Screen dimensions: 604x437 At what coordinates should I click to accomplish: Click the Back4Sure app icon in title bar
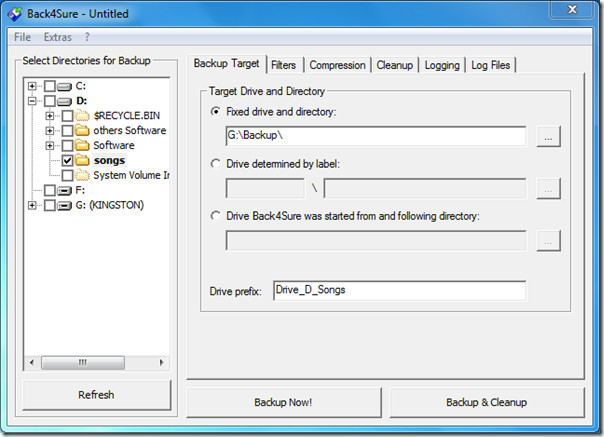[x=15, y=14]
